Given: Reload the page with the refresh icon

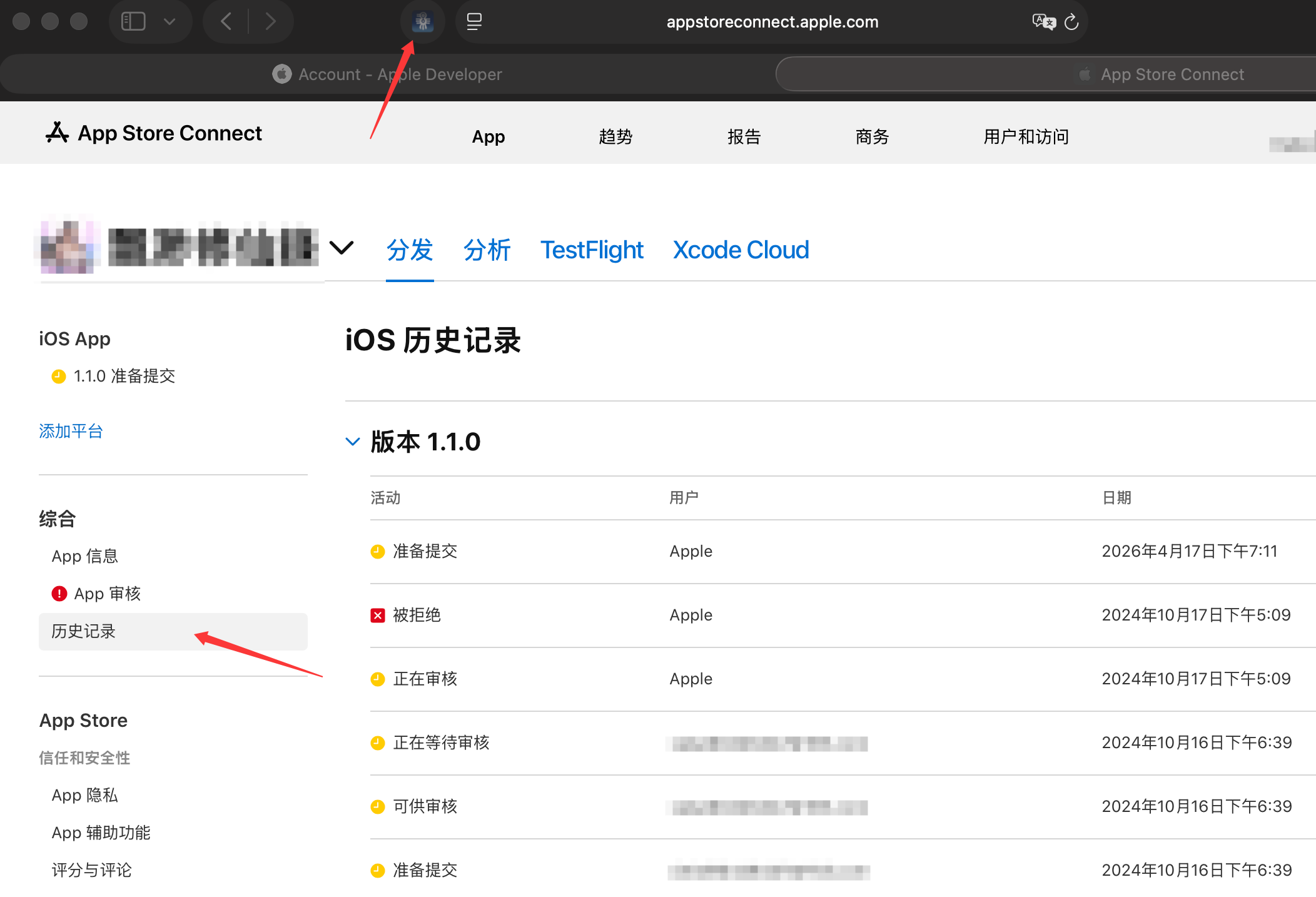Looking at the screenshot, I should [x=1071, y=22].
